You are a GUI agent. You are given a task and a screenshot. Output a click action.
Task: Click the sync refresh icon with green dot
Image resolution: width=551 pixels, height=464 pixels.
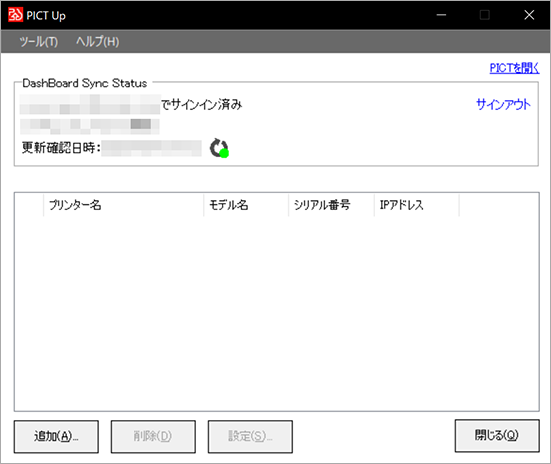coord(219,148)
